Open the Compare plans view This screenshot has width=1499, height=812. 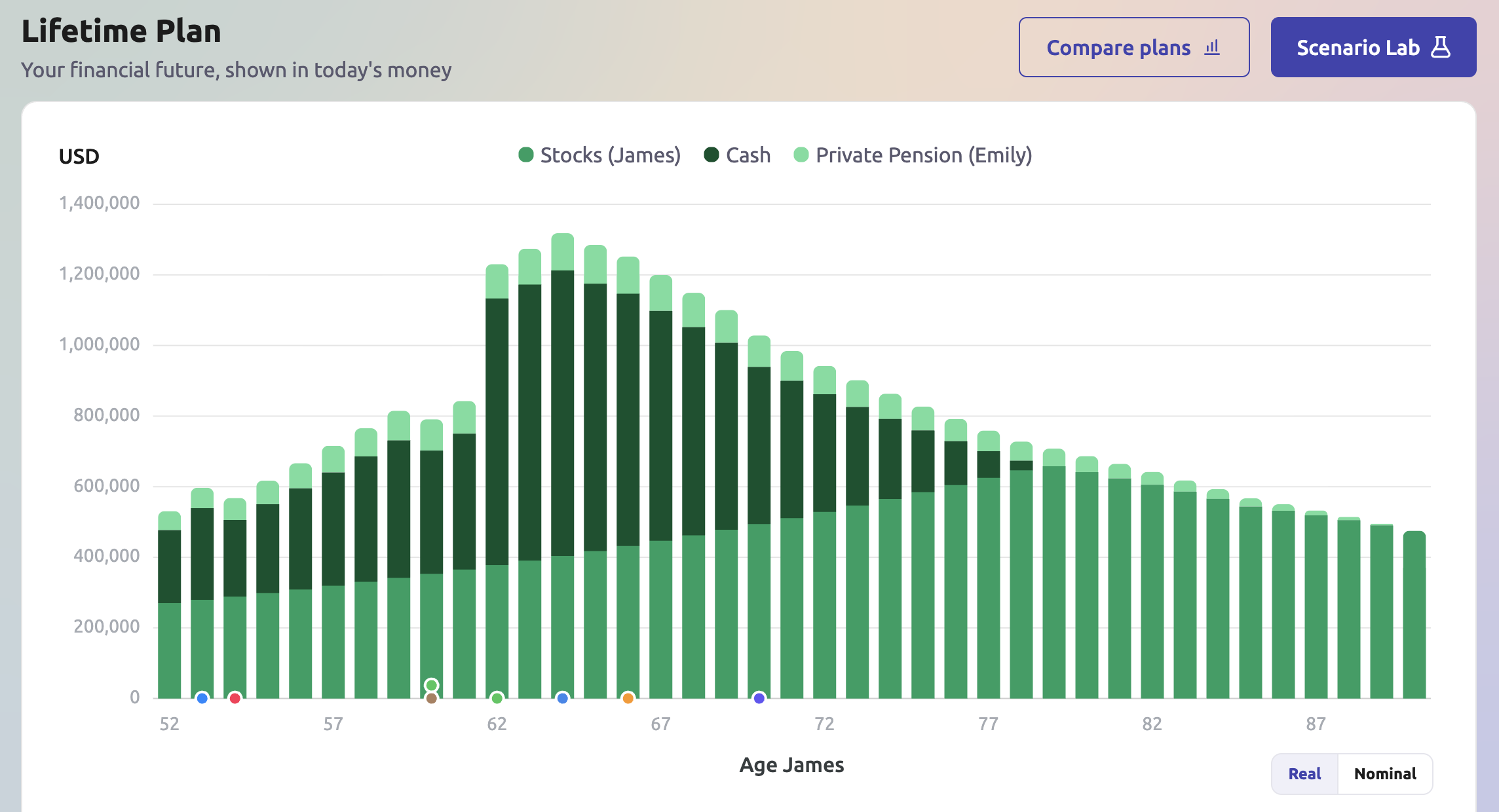1134,47
